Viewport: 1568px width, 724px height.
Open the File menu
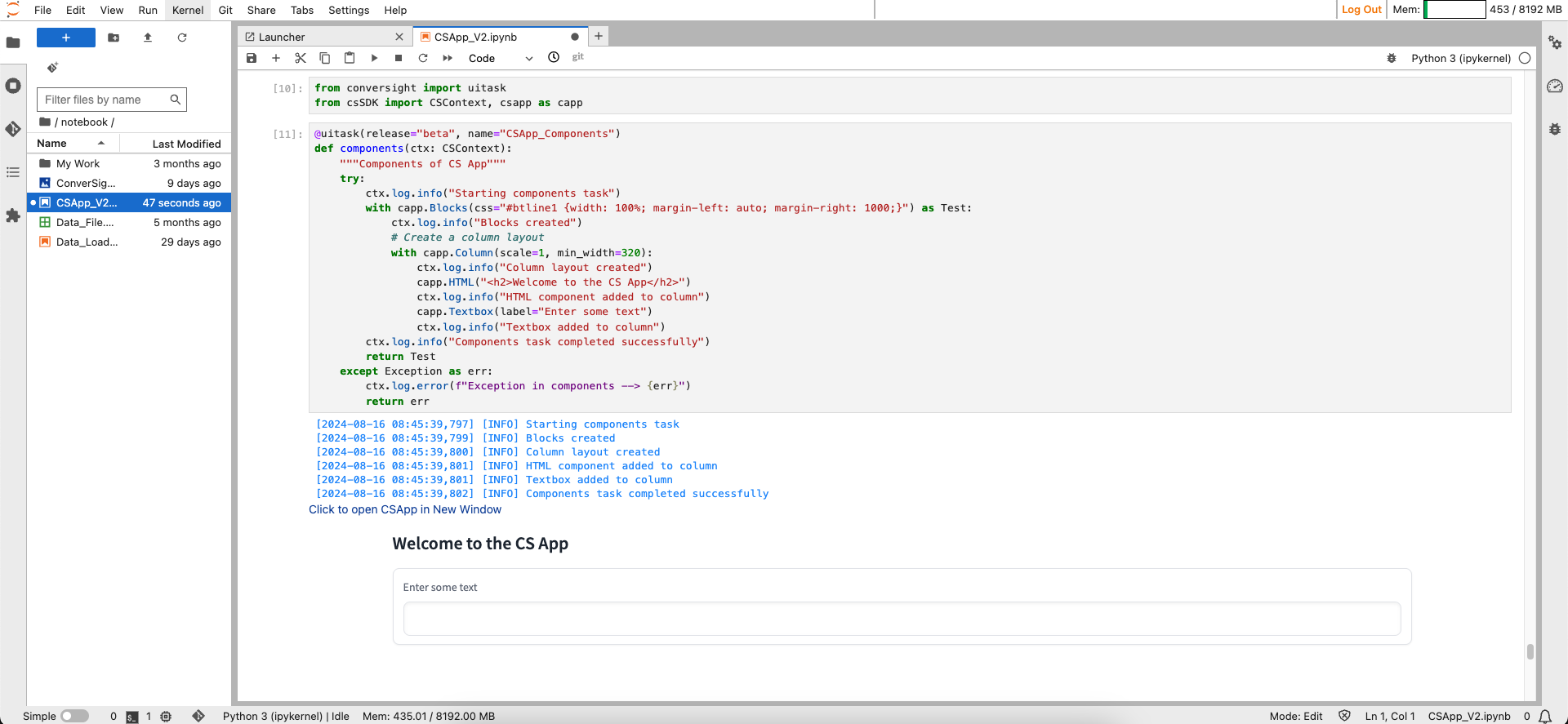click(43, 10)
